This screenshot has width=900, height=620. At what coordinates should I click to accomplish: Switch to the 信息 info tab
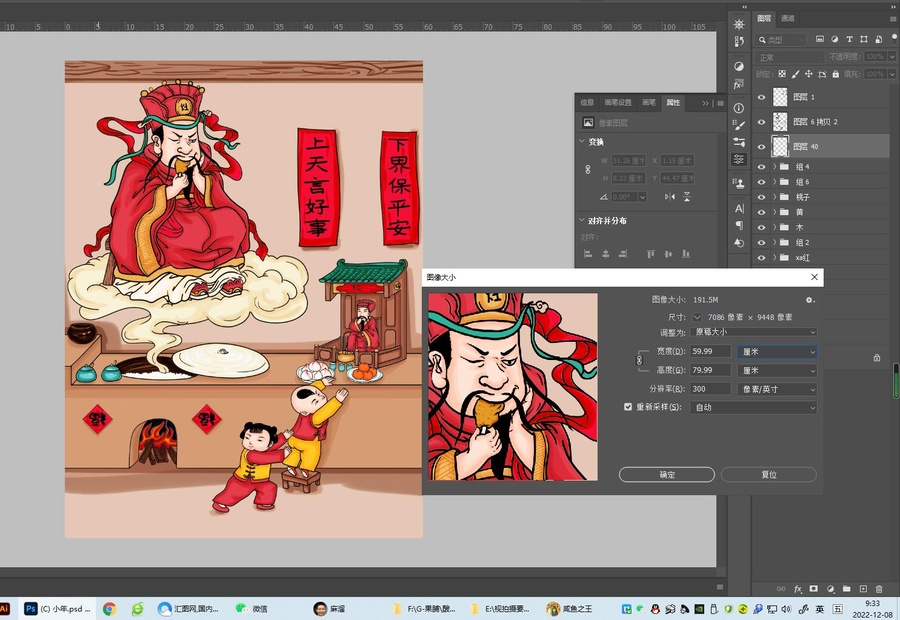587,102
